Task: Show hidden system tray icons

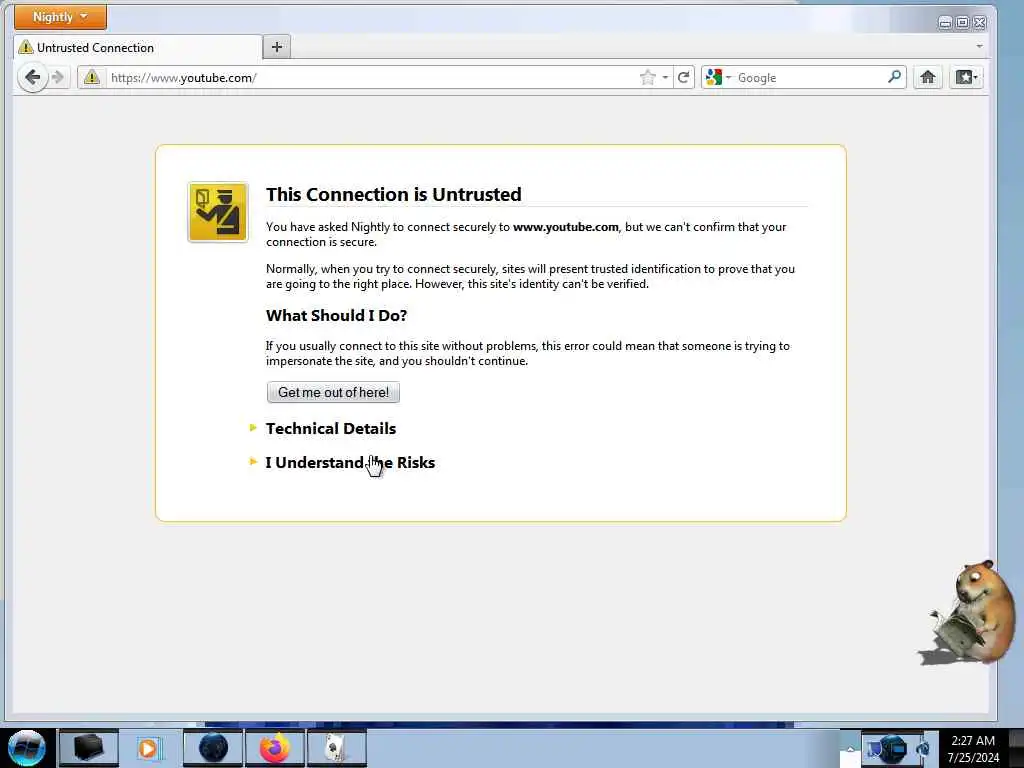Action: click(850, 749)
